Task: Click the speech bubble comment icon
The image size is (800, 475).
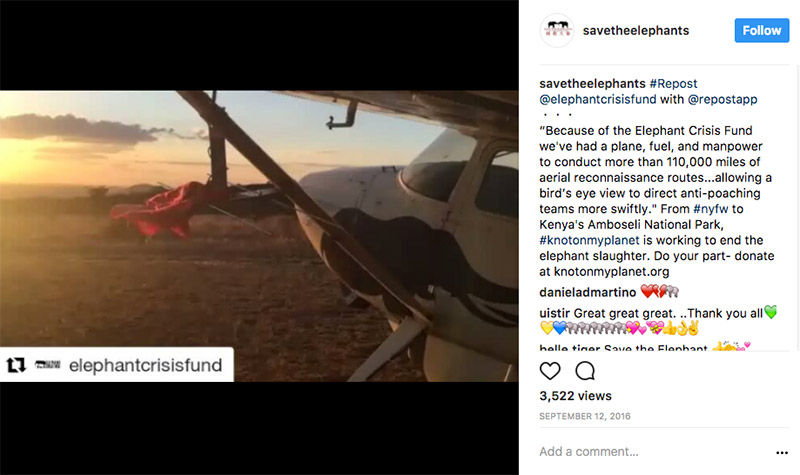Action: (585, 371)
